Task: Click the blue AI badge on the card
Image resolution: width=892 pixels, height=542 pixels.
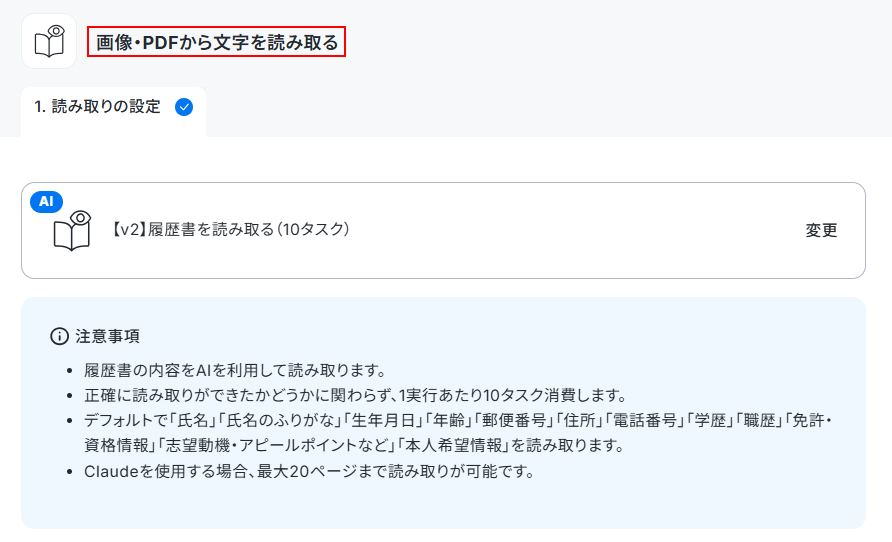Action: tap(46, 201)
